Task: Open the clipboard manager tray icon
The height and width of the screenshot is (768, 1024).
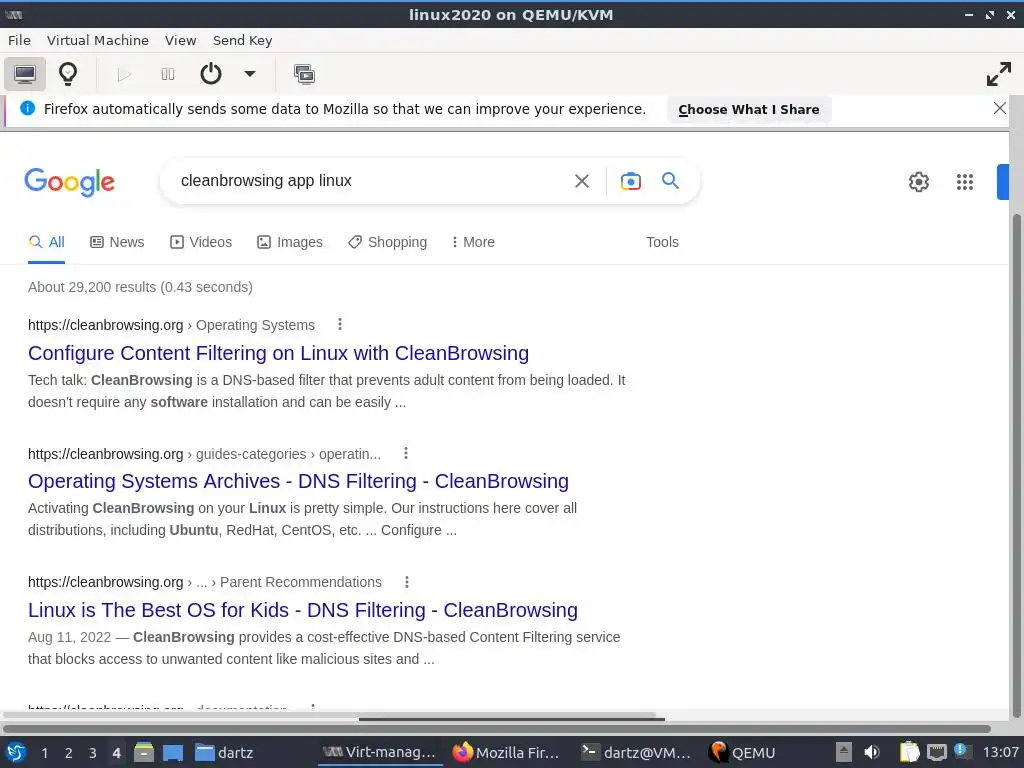Action: click(909, 752)
